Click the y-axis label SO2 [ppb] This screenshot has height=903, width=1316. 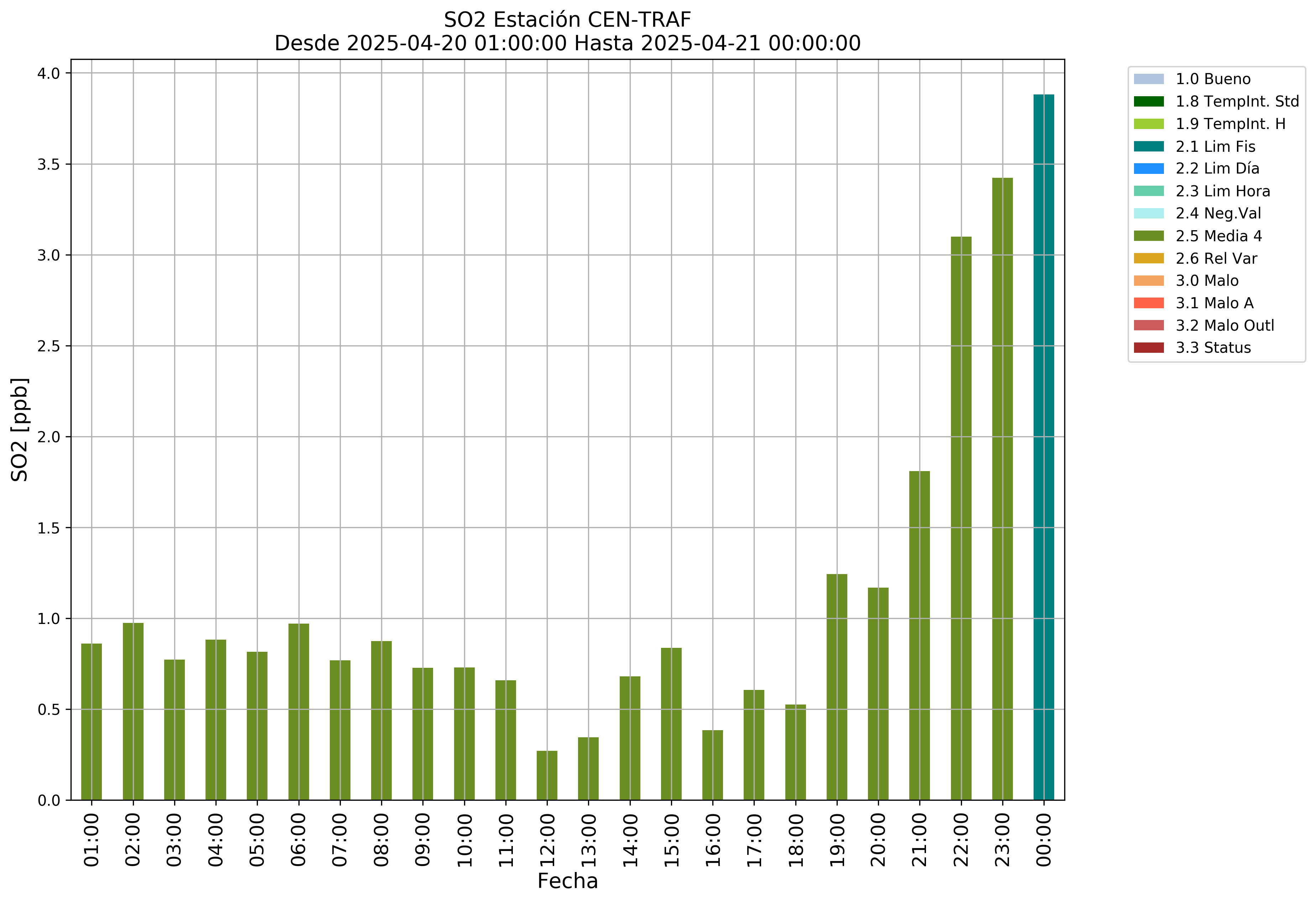[20, 430]
